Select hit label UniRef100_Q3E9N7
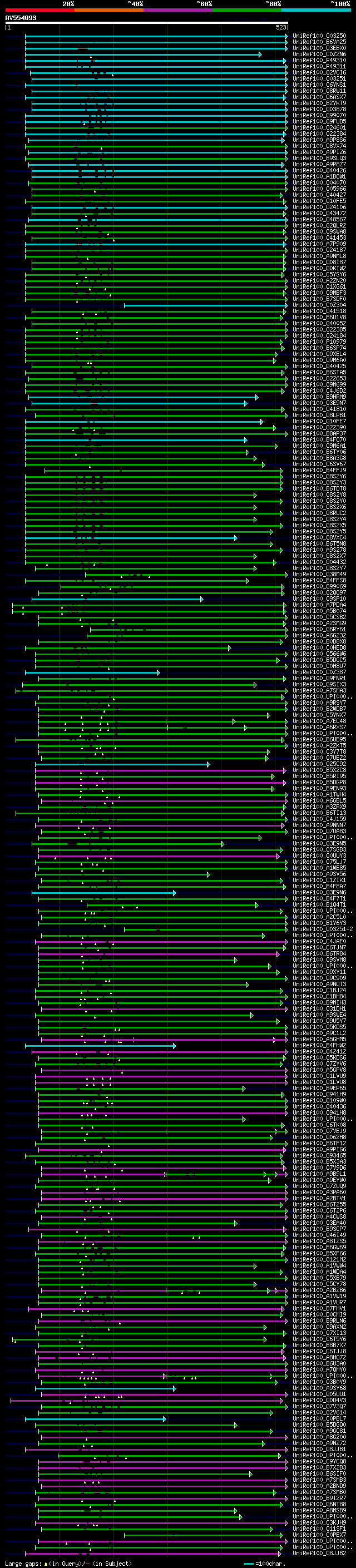 click(x=319, y=403)
